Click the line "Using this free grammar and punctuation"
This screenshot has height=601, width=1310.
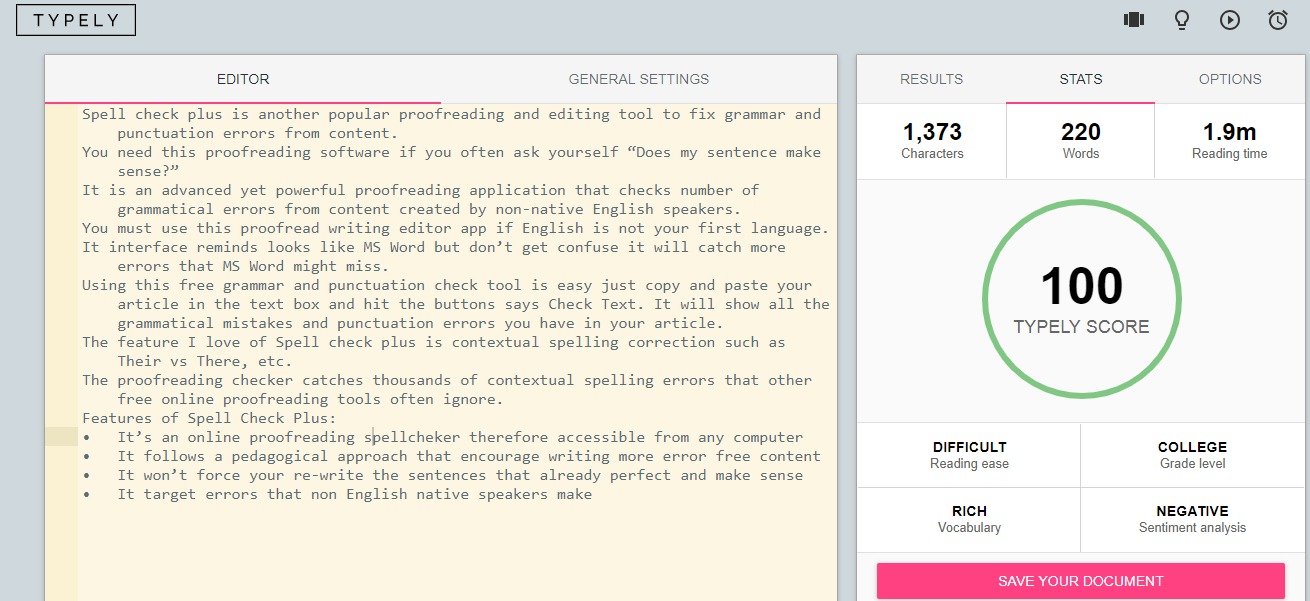[447, 285]
